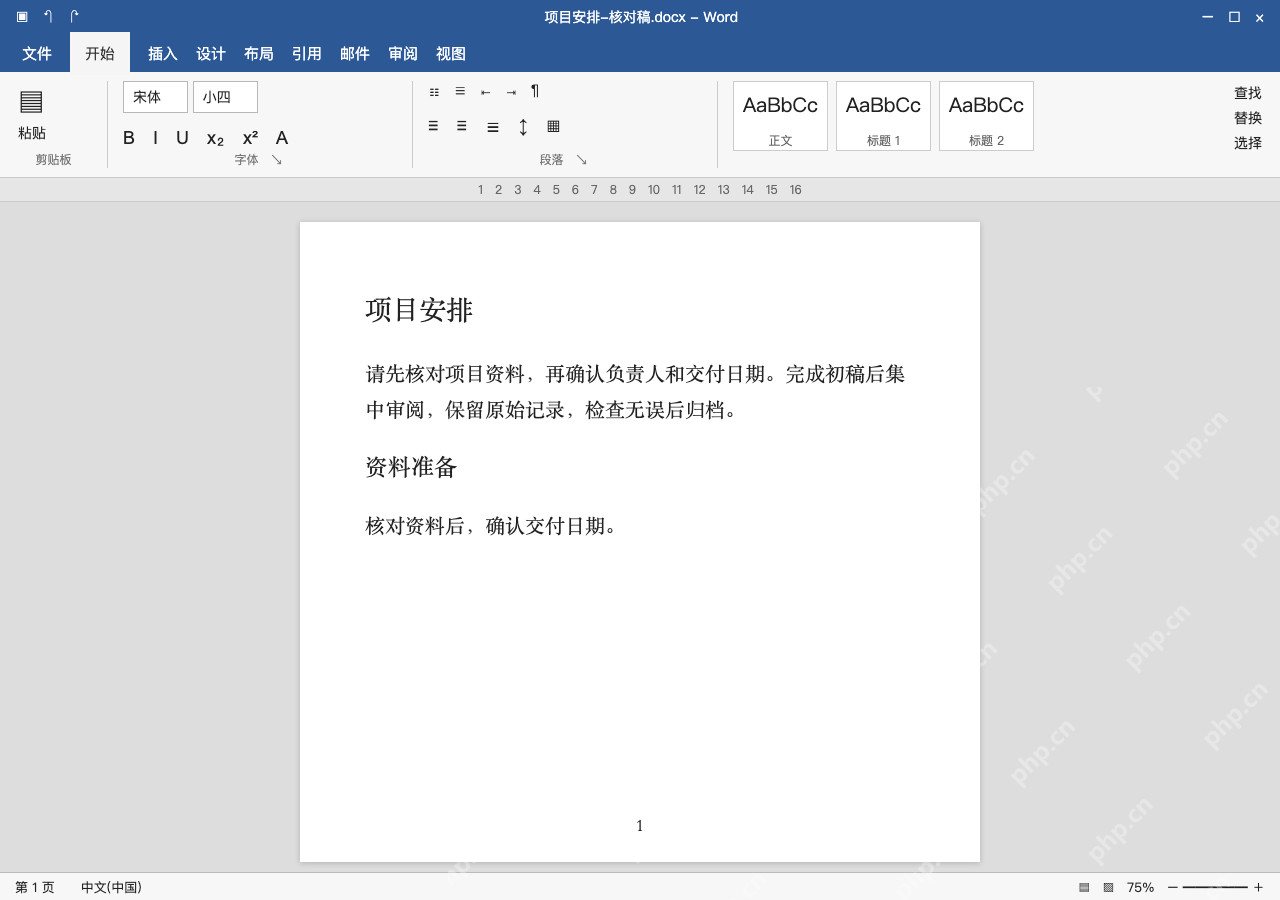This screenshot has height=900, width=1280.
Task: Switch to the 审阅 tab
Action: (x=403, y=54)
